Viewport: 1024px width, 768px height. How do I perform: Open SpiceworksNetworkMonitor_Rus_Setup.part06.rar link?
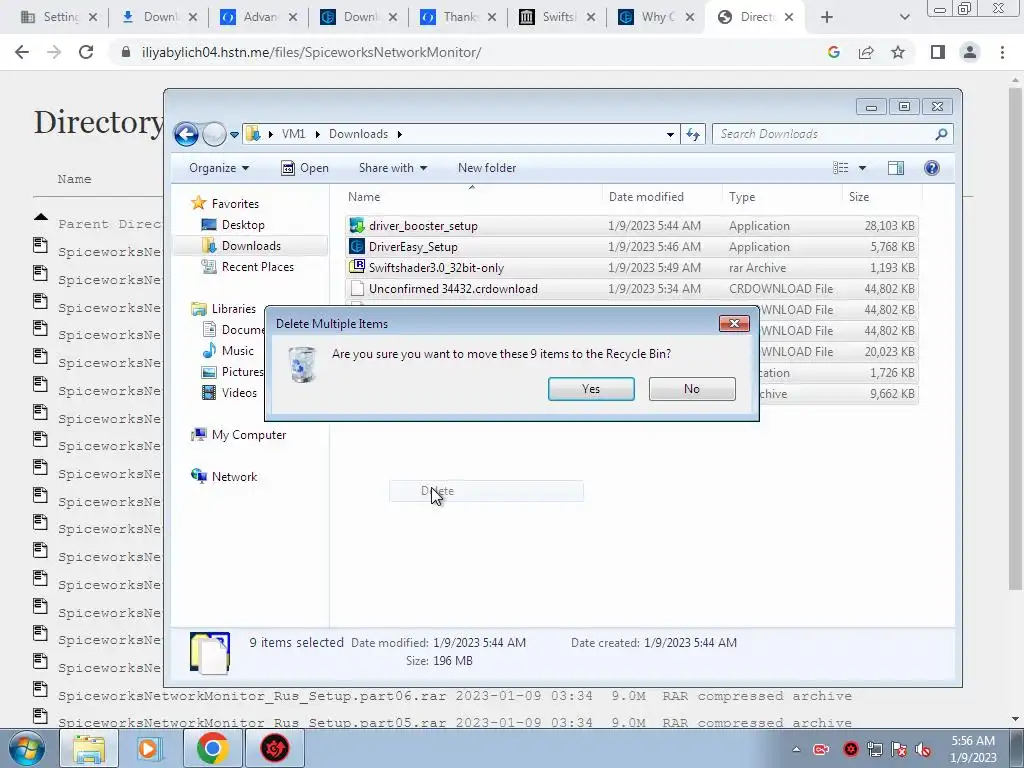(x=252, y=696)
